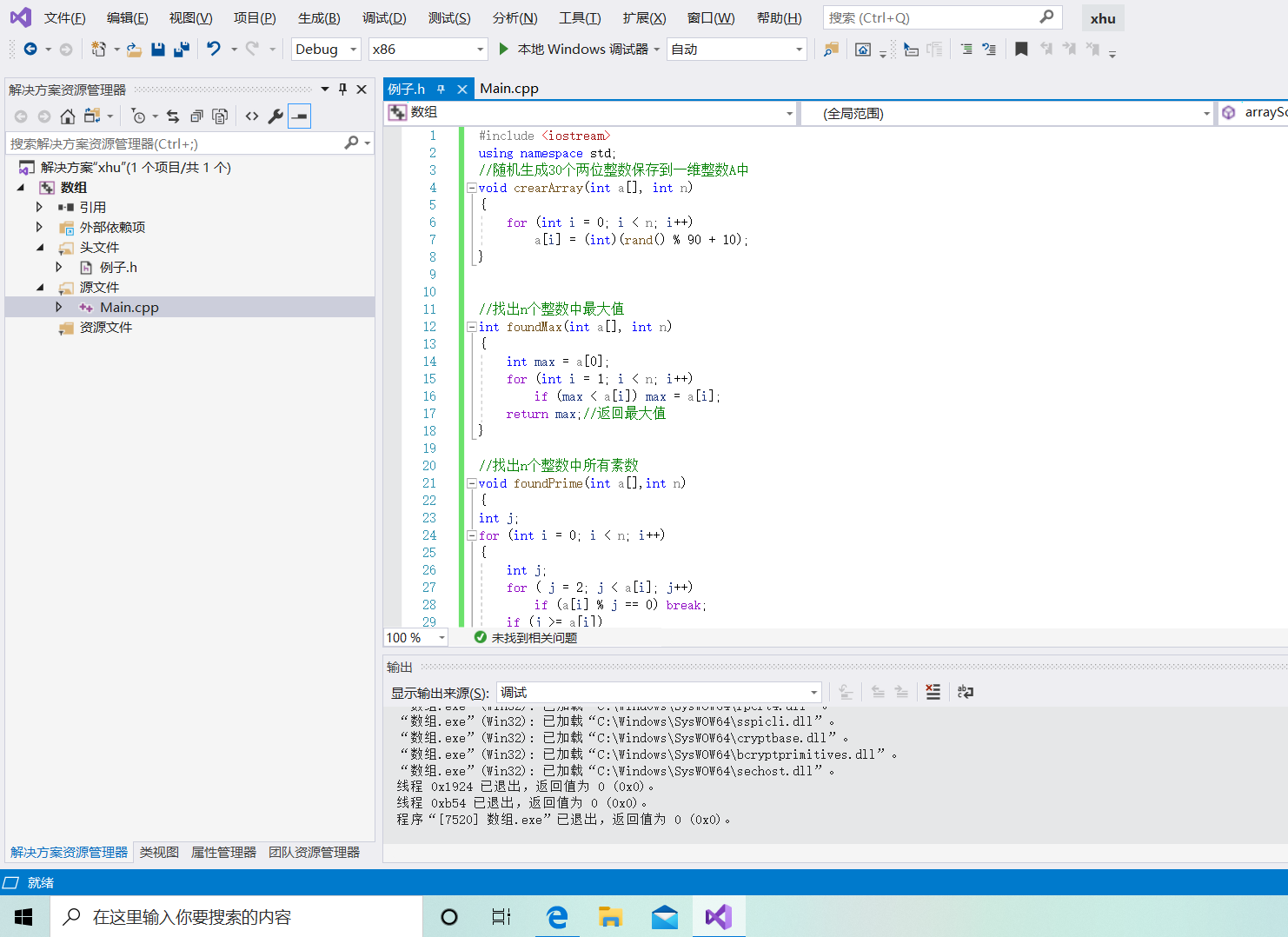Open Microsoft Edge from the taskbar
1288x937 pixels.
pyautogui.click(x=557, y=916)
